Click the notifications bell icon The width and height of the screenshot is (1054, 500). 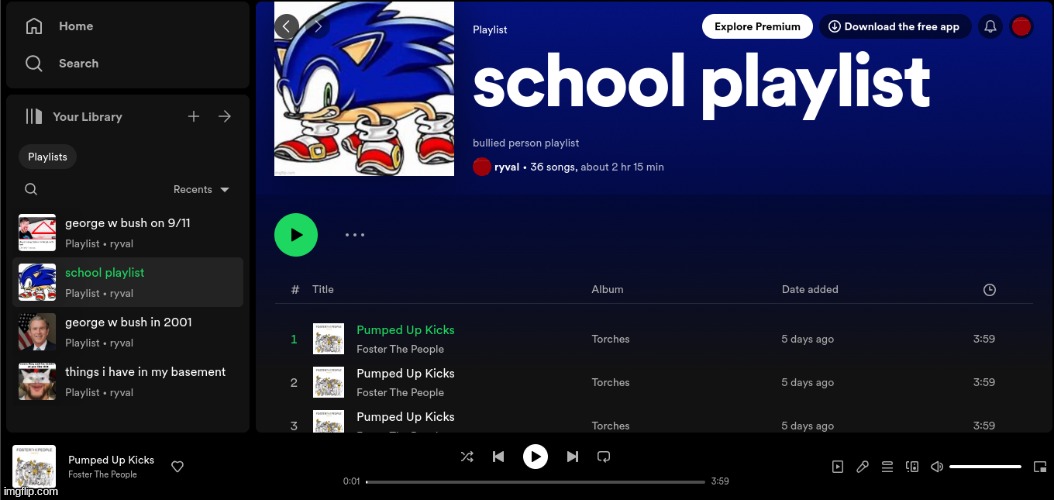point(990,27)
